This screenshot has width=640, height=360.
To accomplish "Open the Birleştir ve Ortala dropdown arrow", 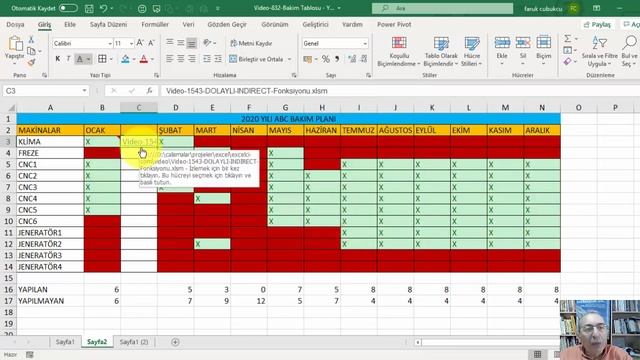I will [289, 59].
